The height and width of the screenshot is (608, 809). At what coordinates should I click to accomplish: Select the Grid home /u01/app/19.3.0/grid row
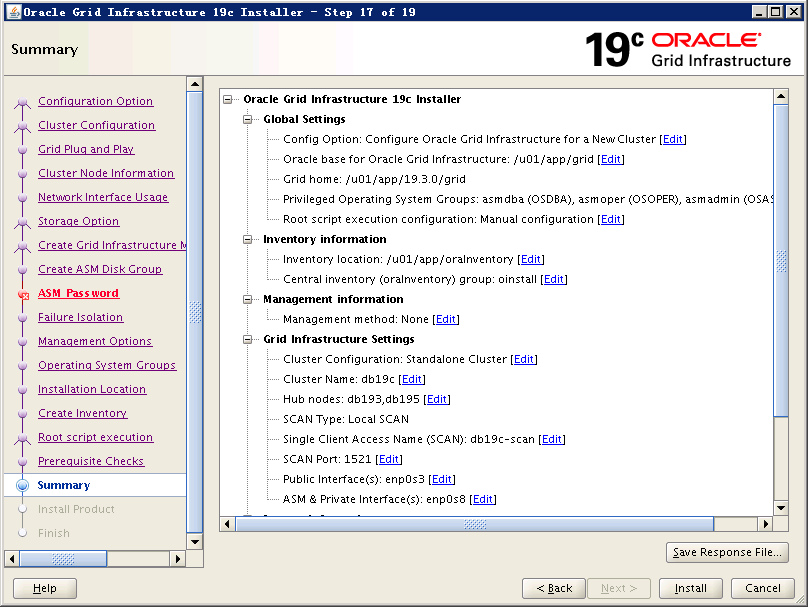(x=374, y=180)
